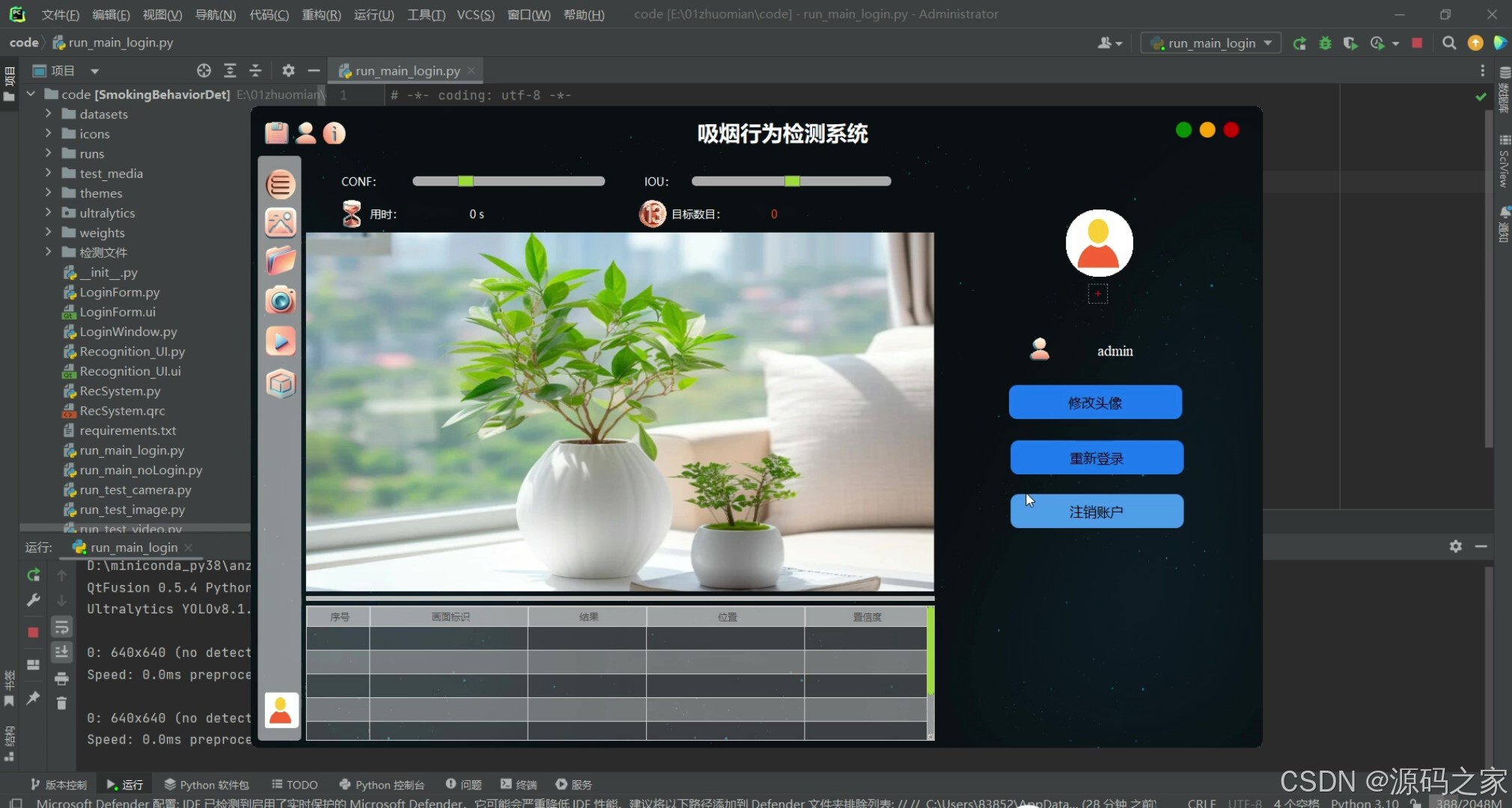Click the camera detection icon in sidebar
Image resolution: width=1512 pixels, height=808 pixels.
281,301
